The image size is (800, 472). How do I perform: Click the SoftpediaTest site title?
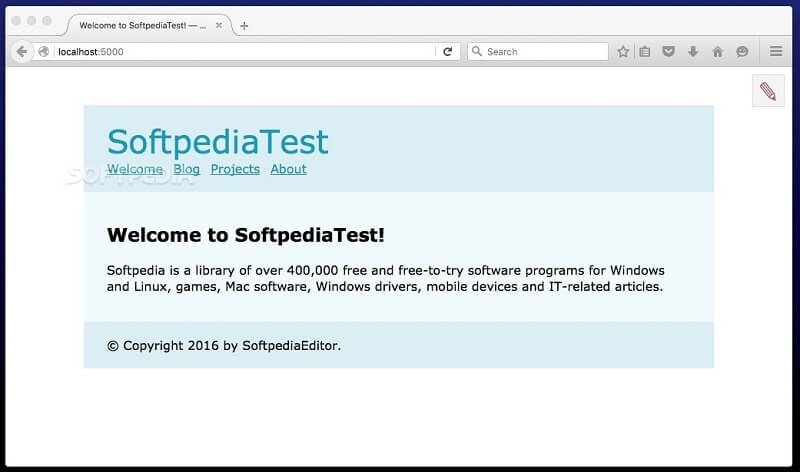pyautogui.click(x=217, y=141)
